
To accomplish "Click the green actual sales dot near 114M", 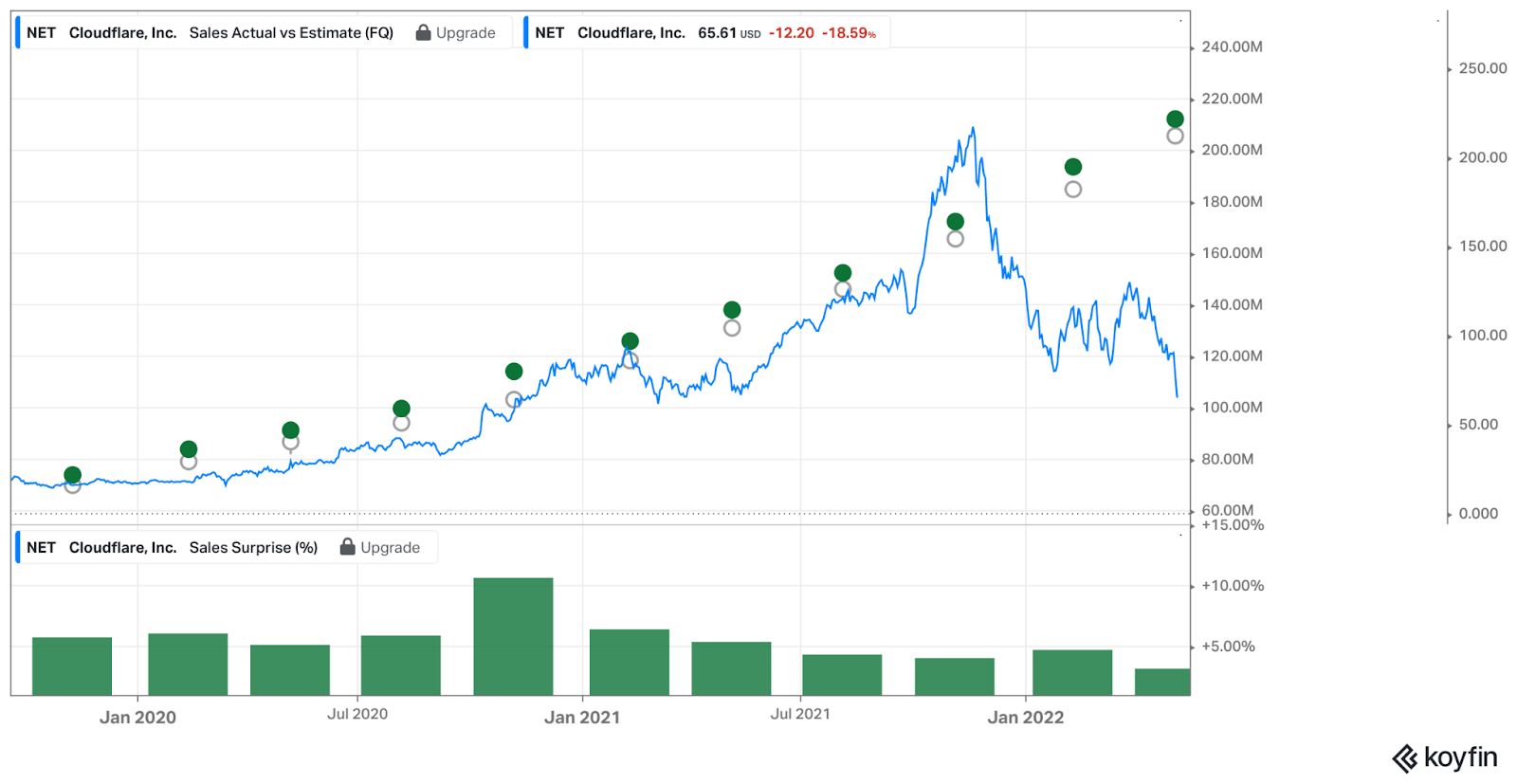I will click(514, 372).
